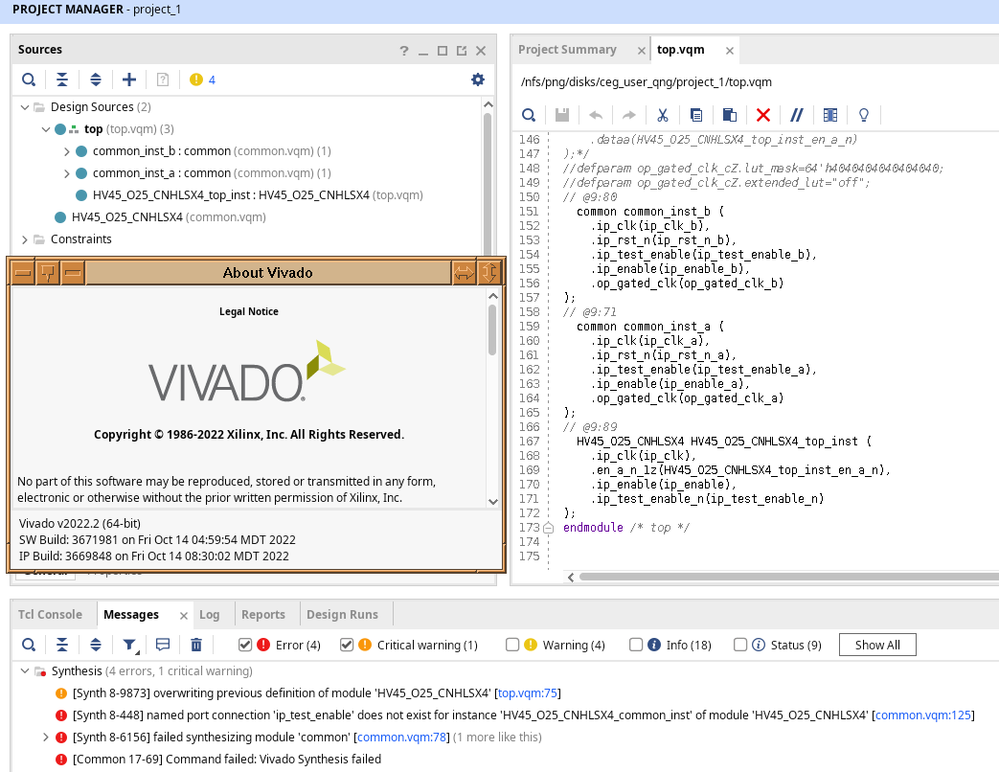Expand all messages
The image size is (999, 772).
pyautogui.click(x=96, y=645)
